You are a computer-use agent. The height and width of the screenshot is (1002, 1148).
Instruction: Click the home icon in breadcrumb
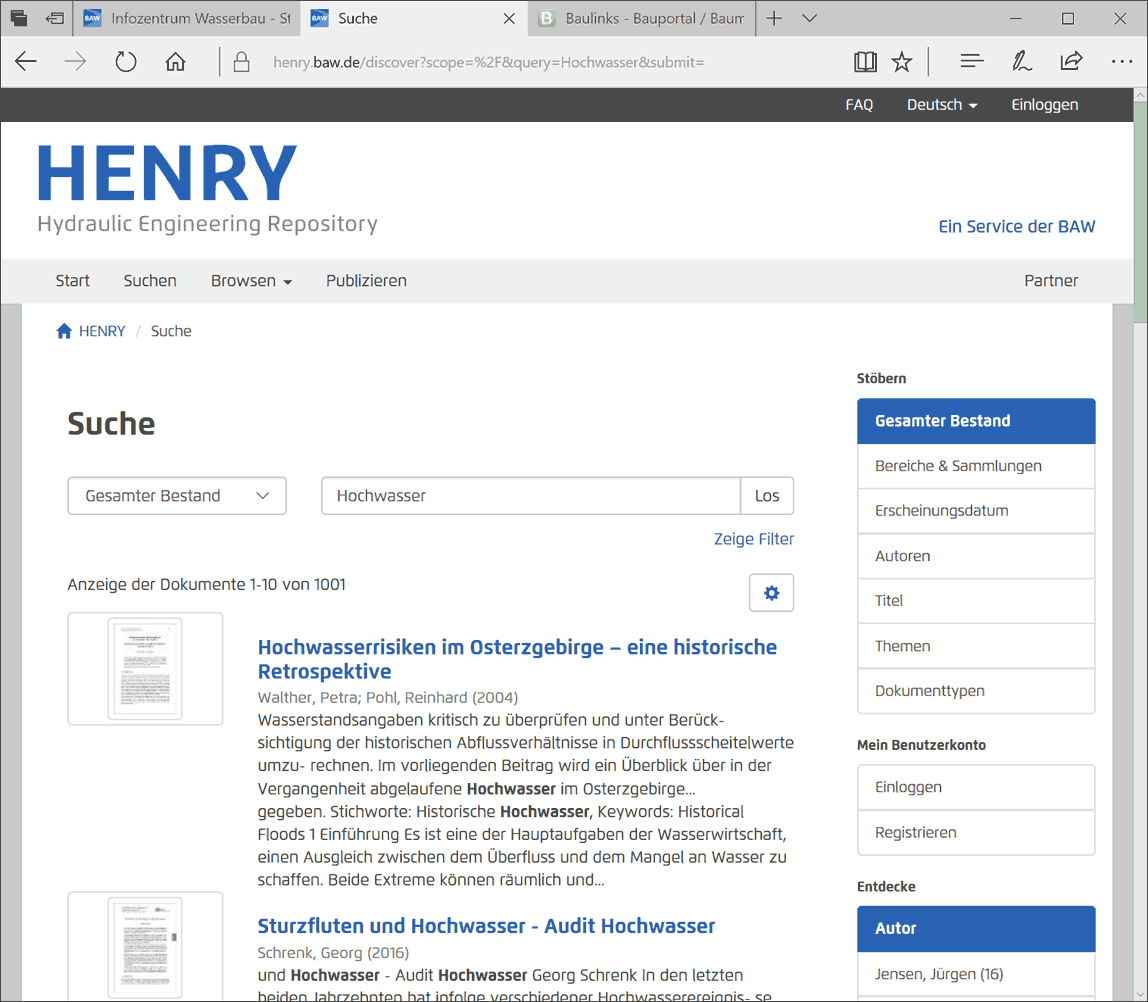pos(64,331)
